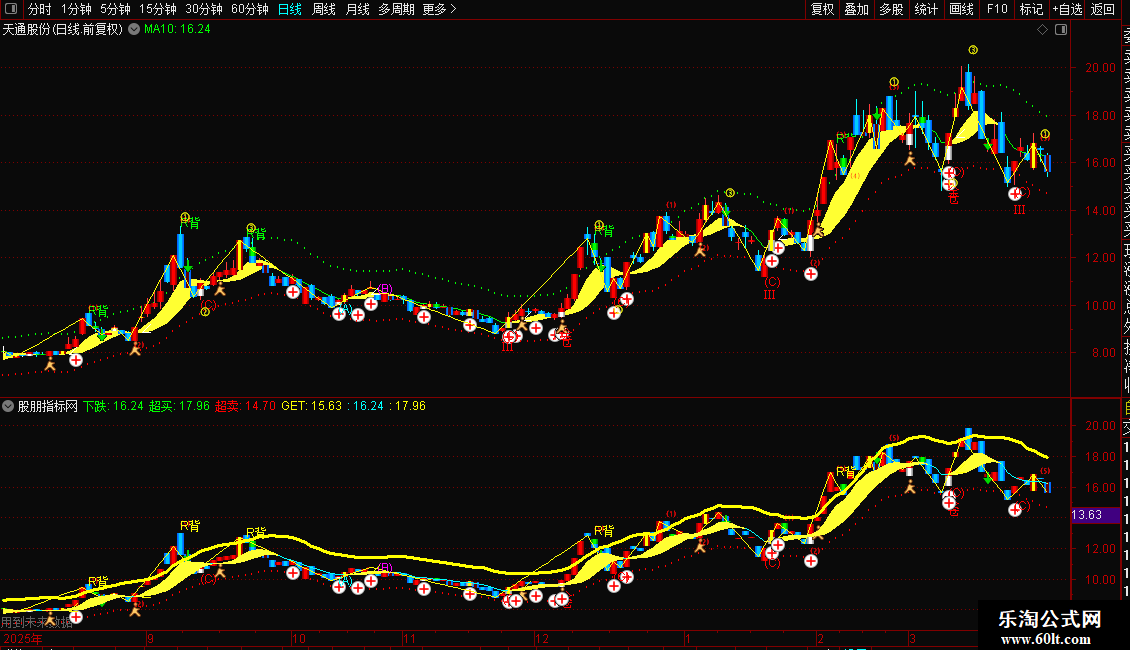The height and width of the screenshot is (650, 1130).
Task: Click month 1 on the time axis
Action: tap(688, 638)
